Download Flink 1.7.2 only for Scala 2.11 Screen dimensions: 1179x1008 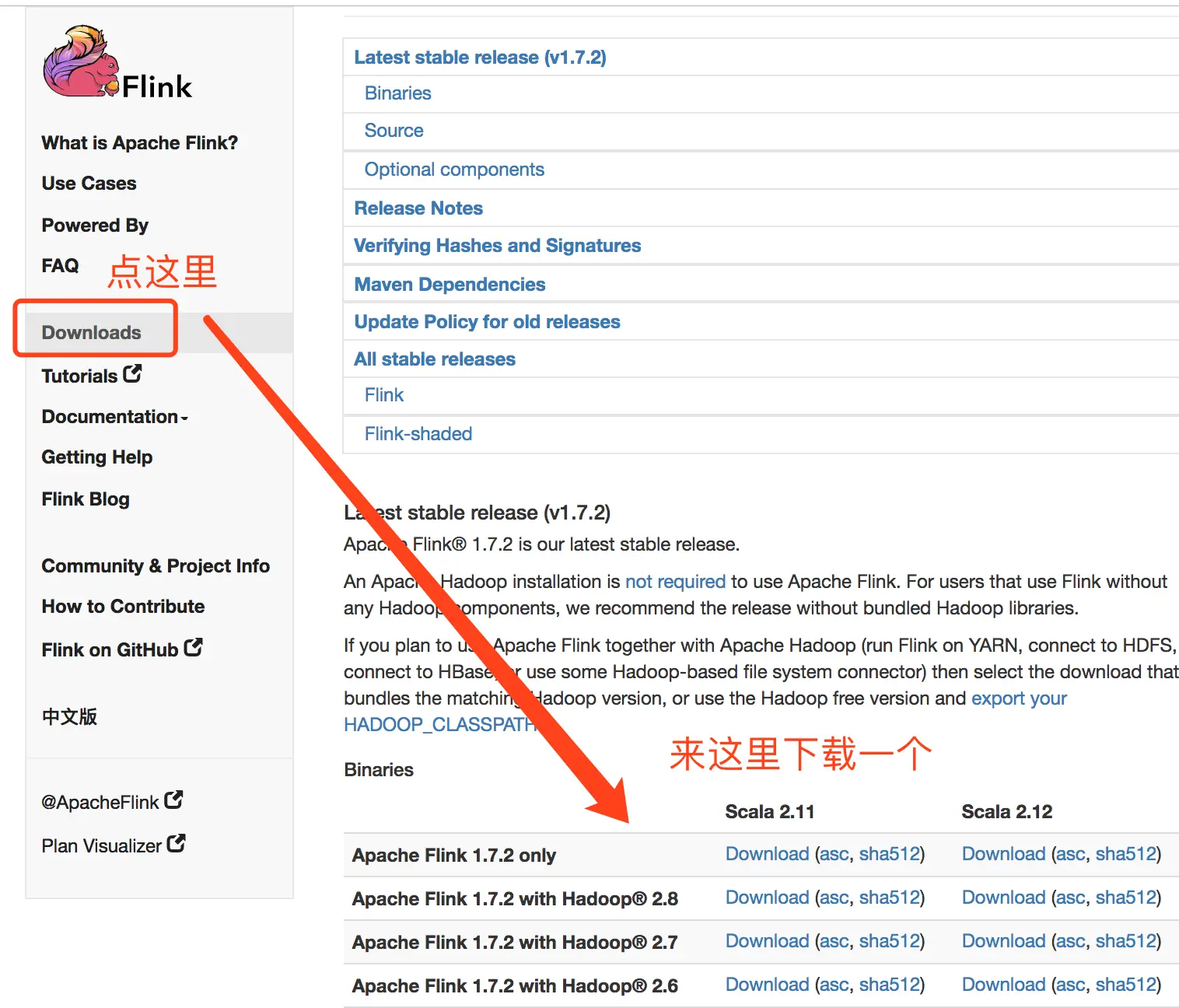click(768, 854)
